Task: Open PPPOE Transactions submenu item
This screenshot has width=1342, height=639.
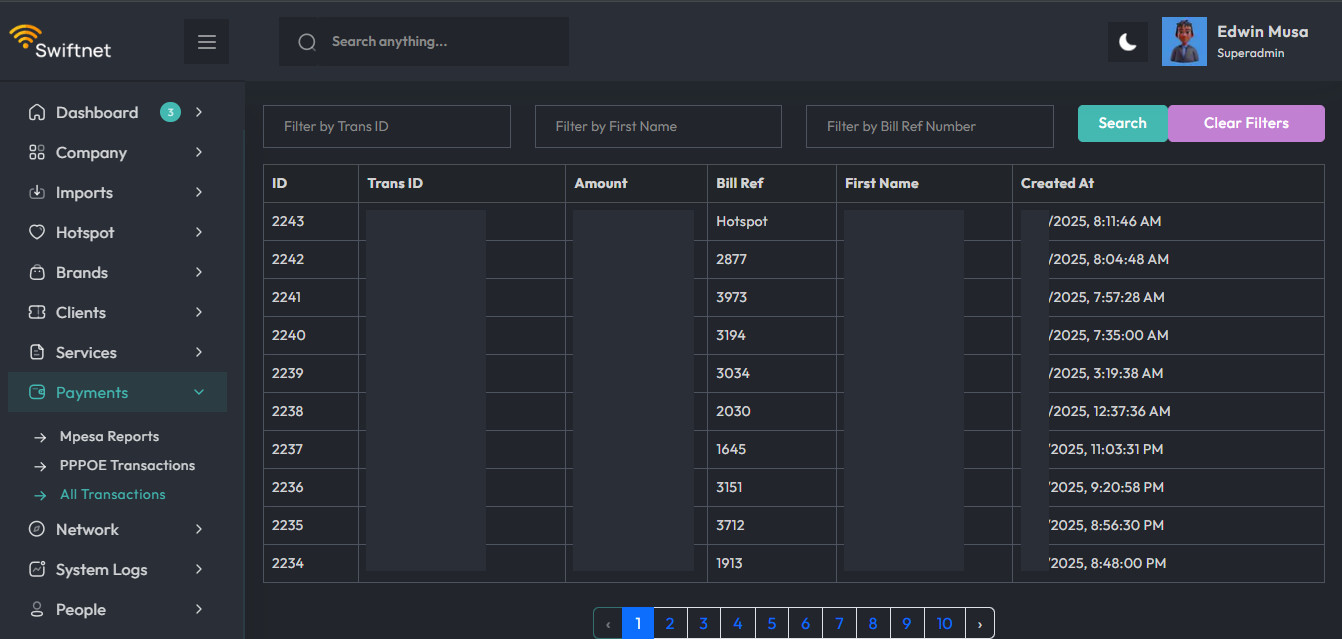Action: point(127,465)
